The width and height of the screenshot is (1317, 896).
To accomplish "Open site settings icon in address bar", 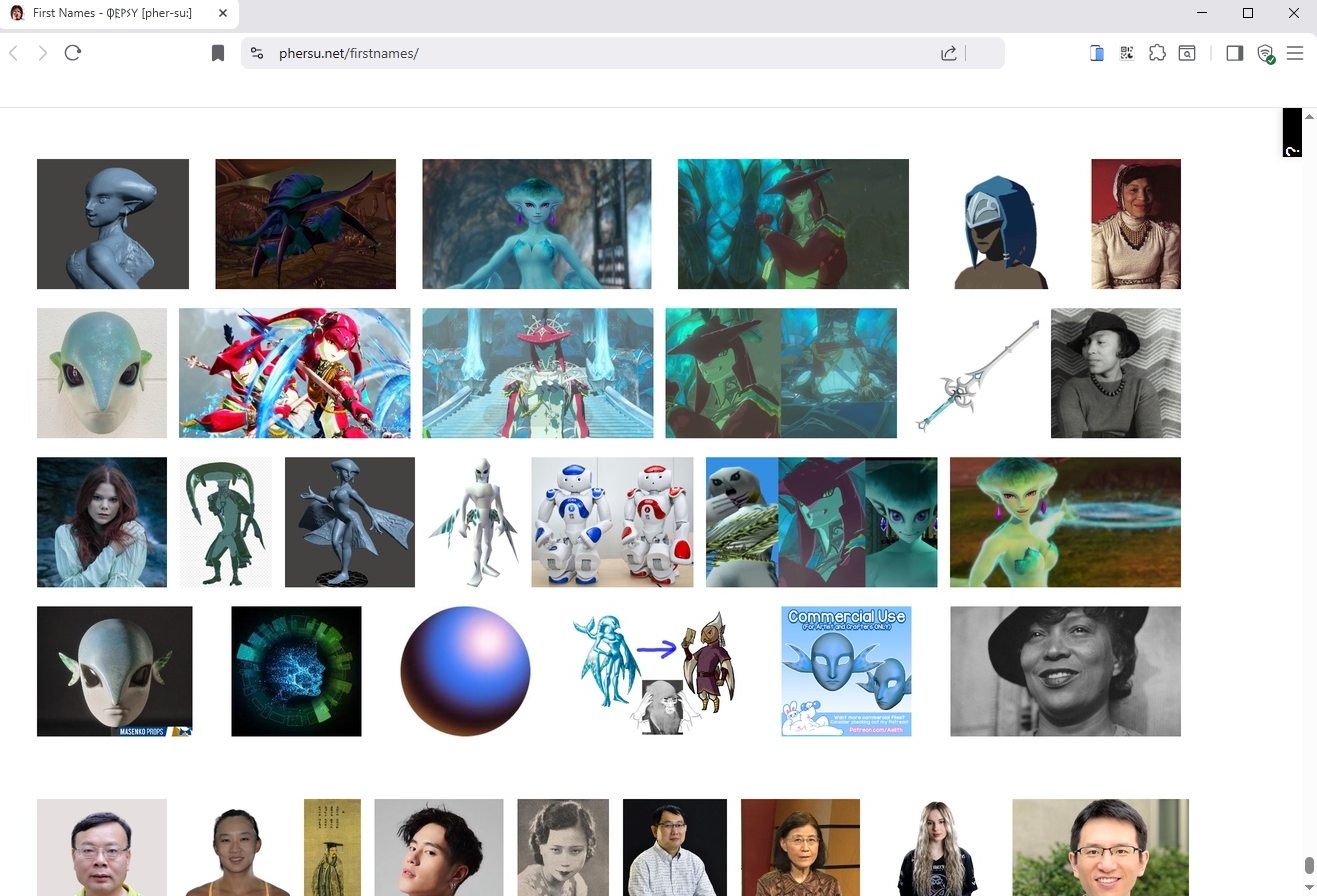I will pyautogui.click(x=257, y=53).
